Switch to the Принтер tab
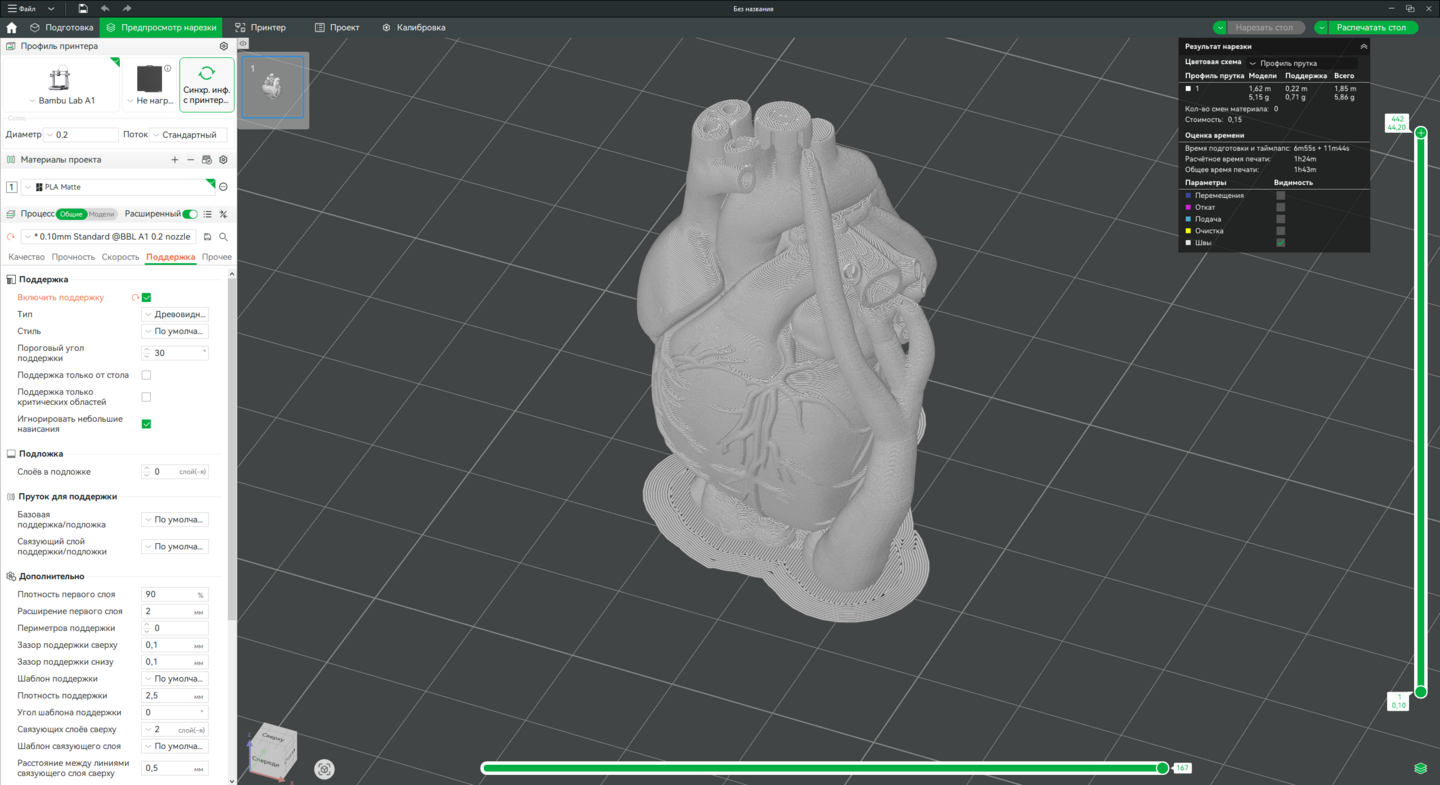The height and width of the screenshot is (785, 1440). pos(260,28)
